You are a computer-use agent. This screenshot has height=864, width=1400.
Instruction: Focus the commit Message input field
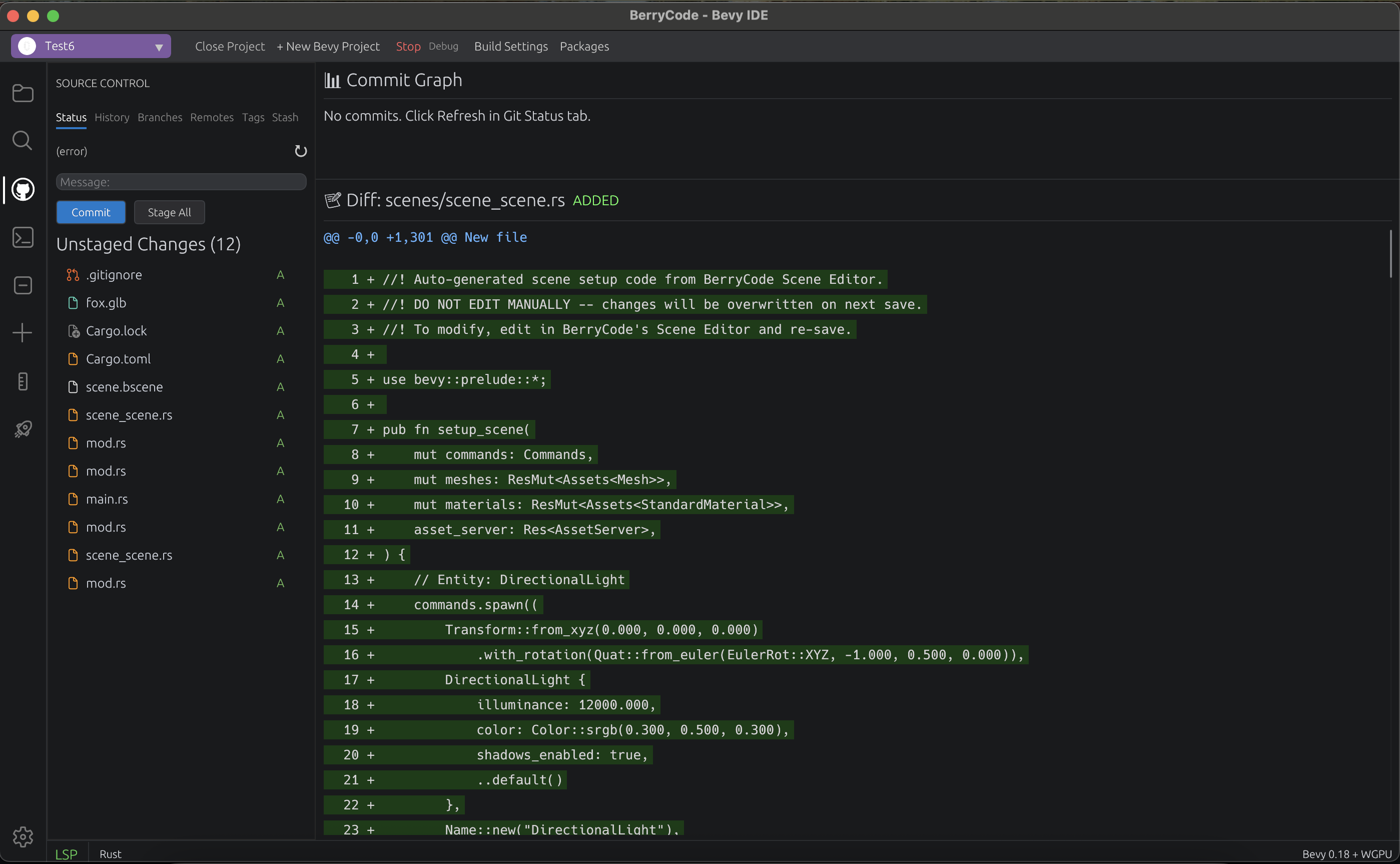click(x=181, y=182)
